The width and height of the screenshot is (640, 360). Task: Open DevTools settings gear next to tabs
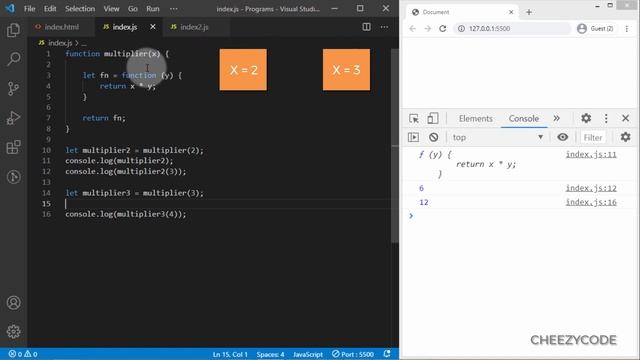tap(586, 118)
